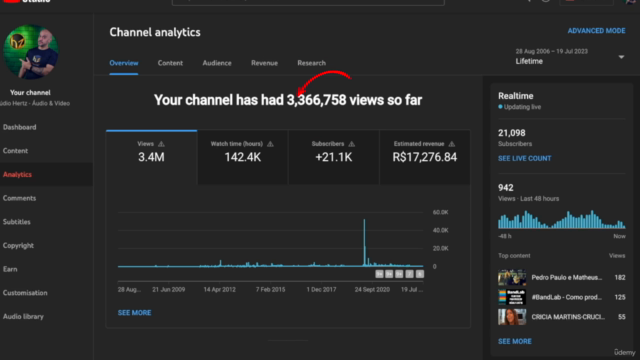Viewport: 640px width, 360px height.
Task: Open the channel avatar picture
Action: pyautogui.click(x=31, y=52)
